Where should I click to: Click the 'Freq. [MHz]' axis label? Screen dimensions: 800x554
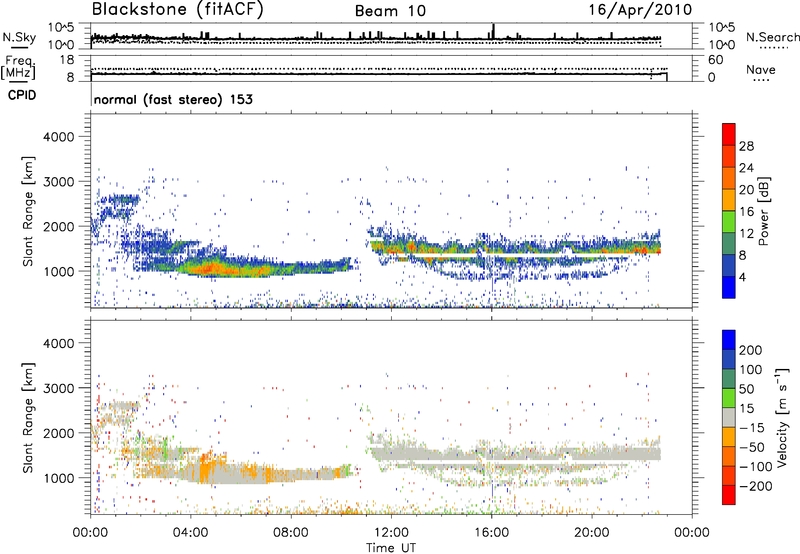click(18, 68)
